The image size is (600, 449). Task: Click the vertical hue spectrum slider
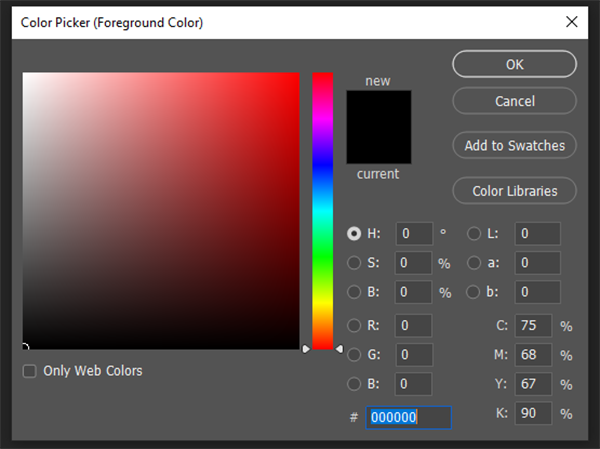pyautogui.click(x=323, y=211)
